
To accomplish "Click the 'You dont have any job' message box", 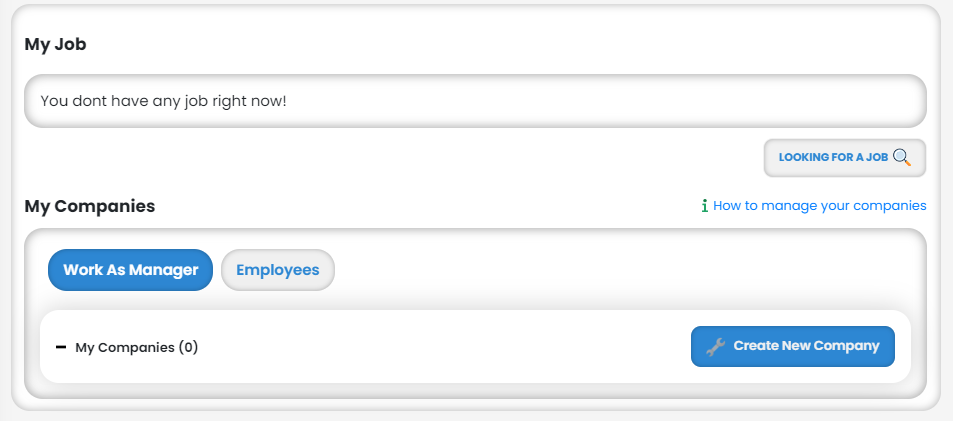I will coord(475,101).
